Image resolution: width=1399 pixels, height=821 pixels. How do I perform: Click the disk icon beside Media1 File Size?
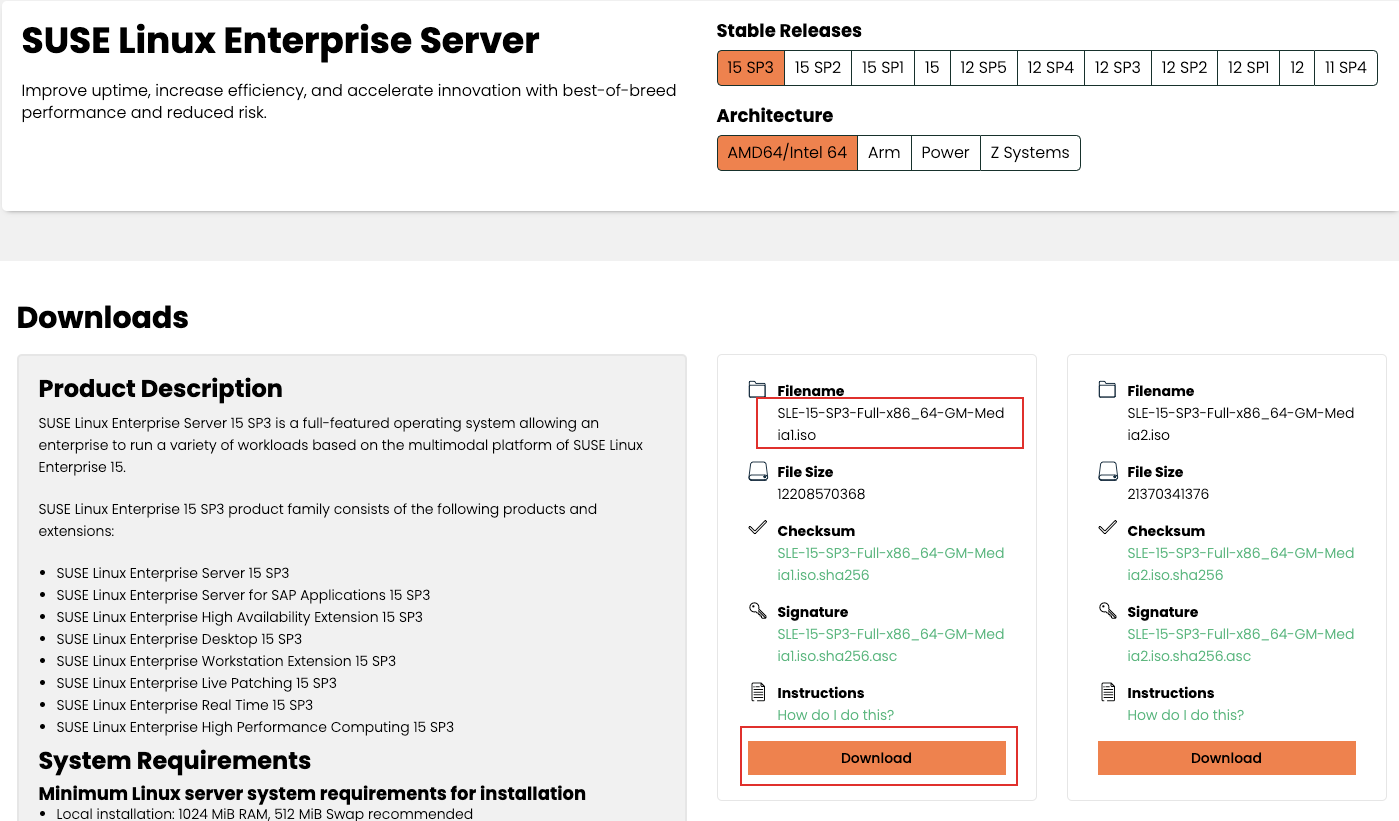coord(757,471)
